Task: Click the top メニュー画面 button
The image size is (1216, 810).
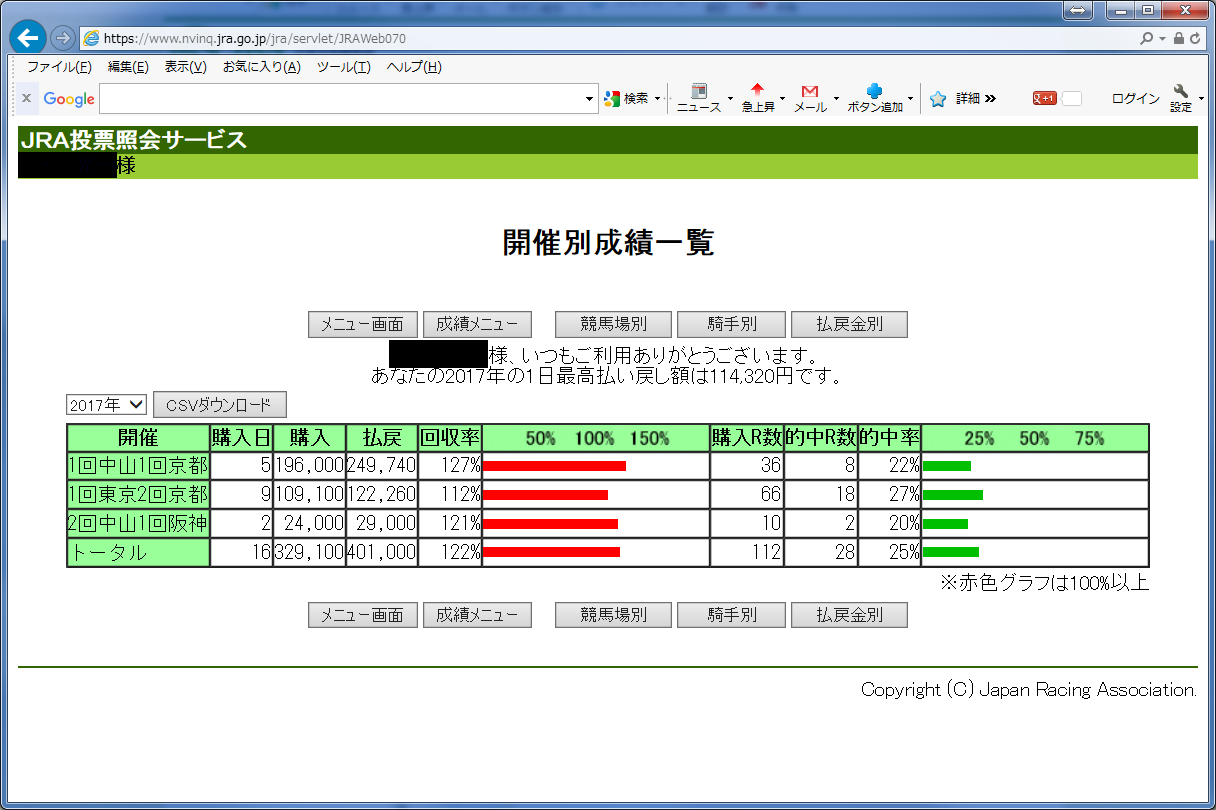Action: pyautogui.click(x=363, y=325)
